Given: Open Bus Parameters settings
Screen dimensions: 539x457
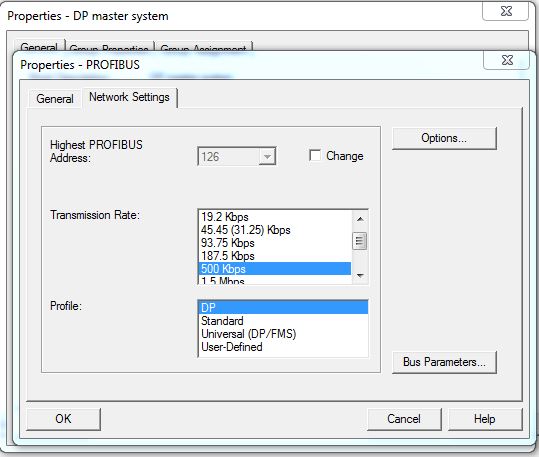Looking at the screenshot, I should (444, 362).
